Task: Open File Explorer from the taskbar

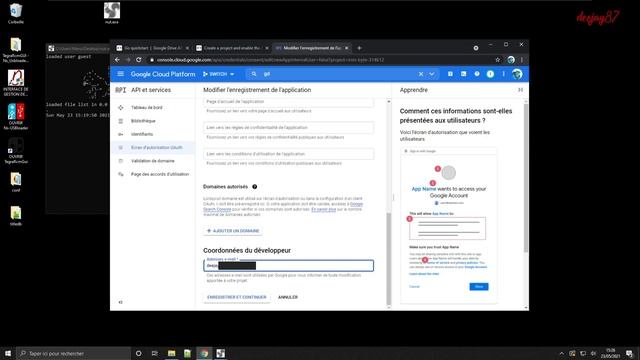Action: (171, 353)
